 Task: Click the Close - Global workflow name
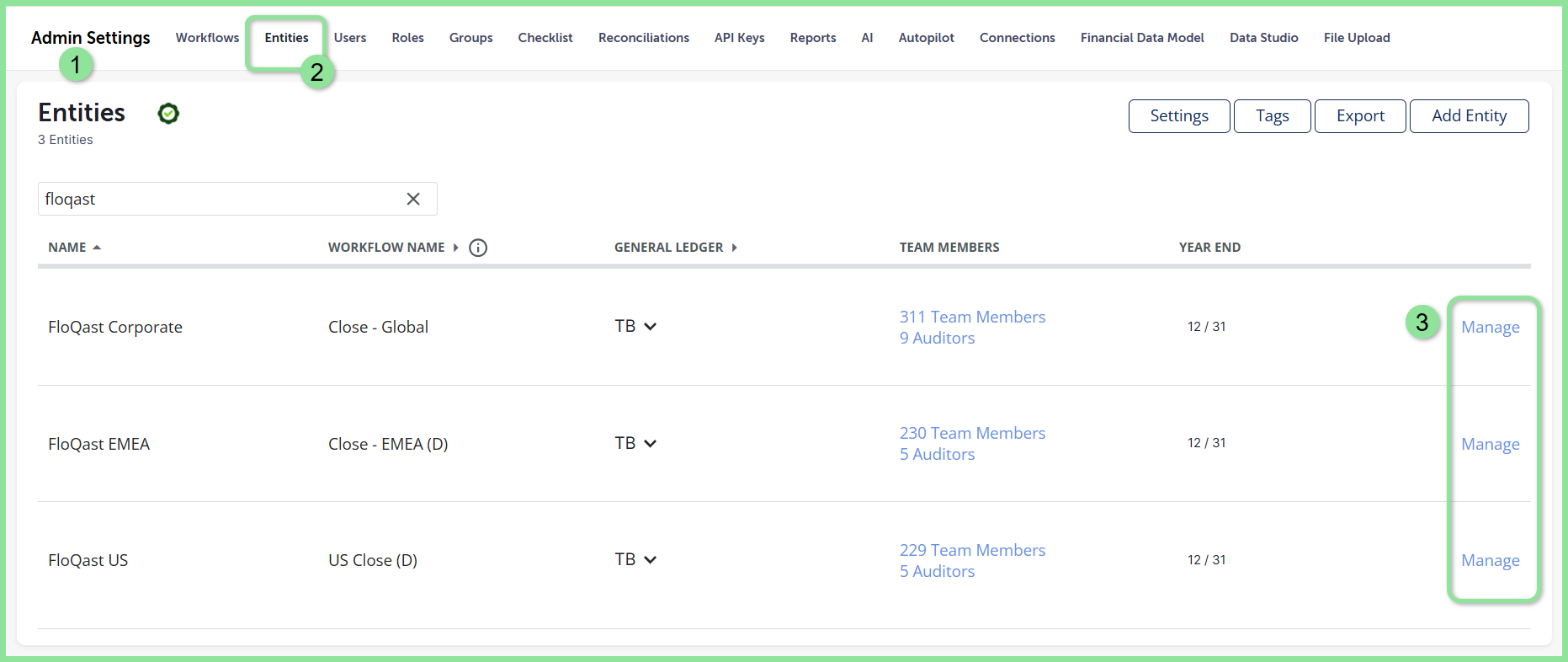pyautogui.click(x=378, y=327)
